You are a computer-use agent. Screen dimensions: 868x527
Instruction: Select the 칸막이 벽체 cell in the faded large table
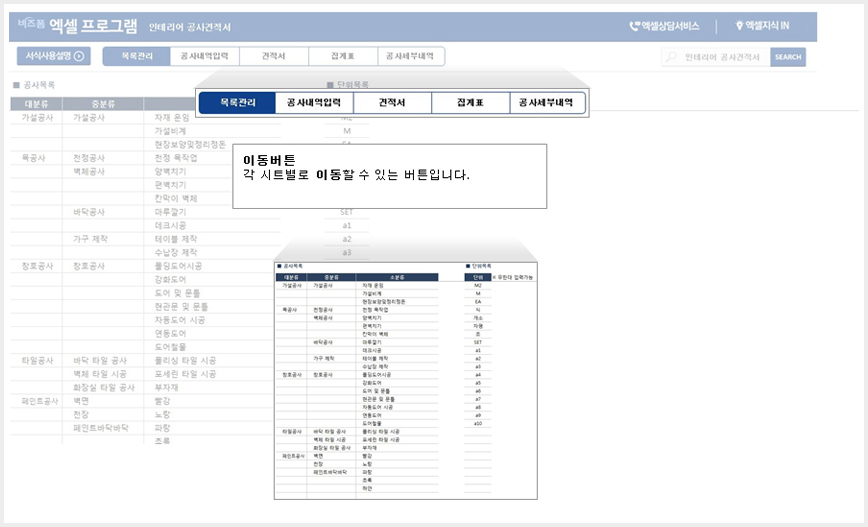(175, 198)
